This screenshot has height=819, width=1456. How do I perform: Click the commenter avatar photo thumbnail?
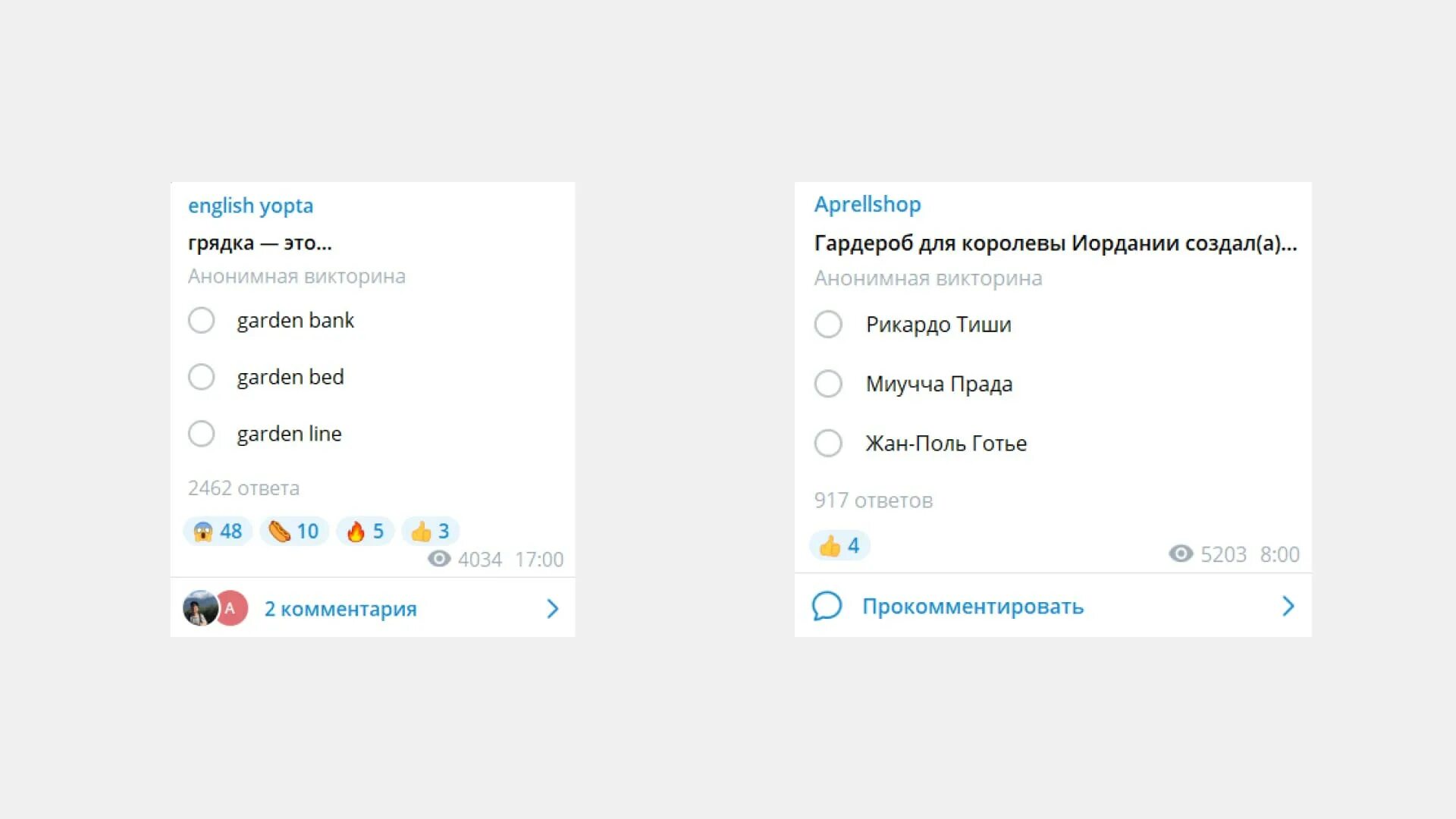tap(200, 608)
